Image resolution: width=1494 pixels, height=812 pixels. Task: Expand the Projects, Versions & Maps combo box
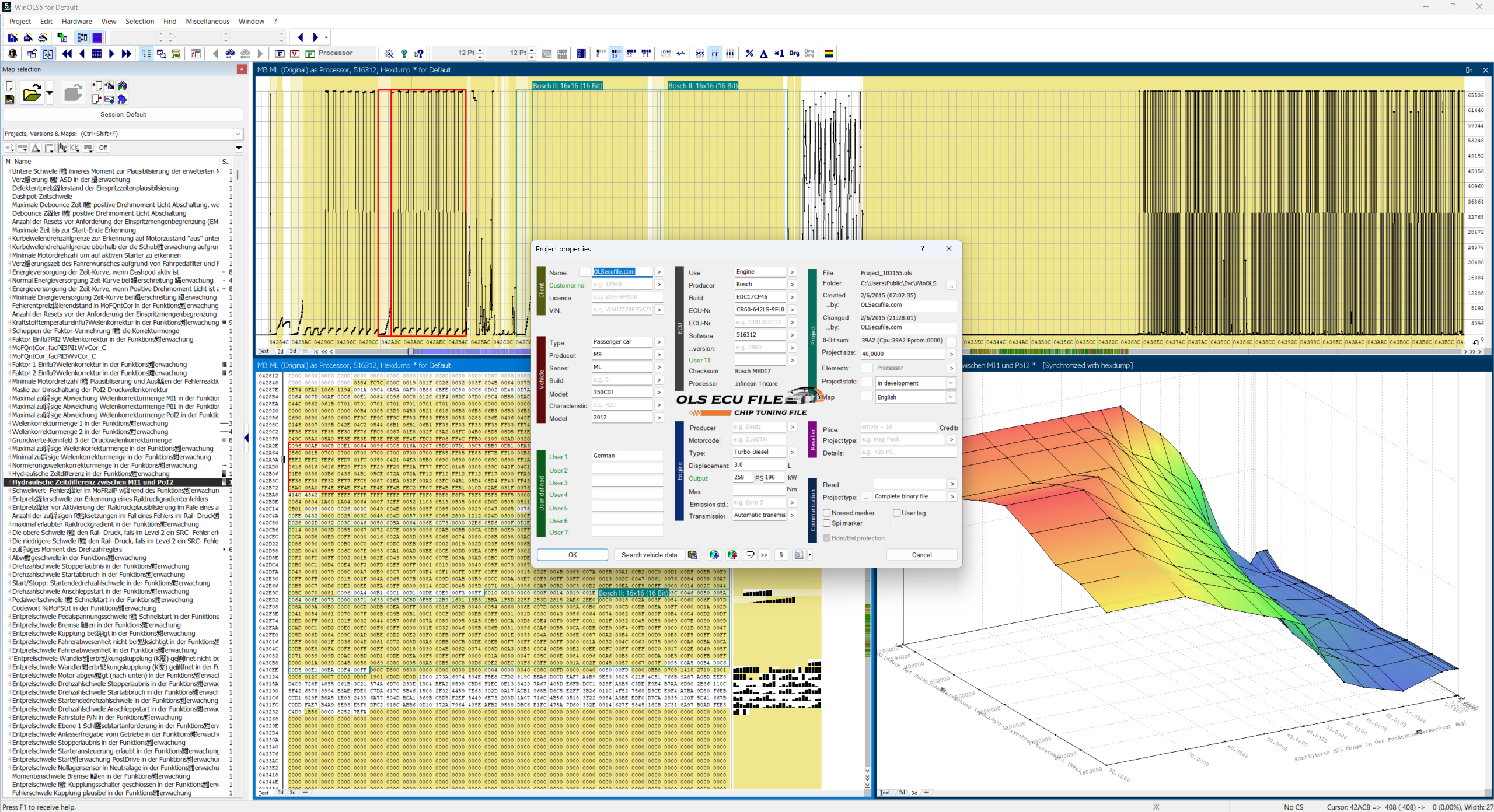(x=238, y=134)
